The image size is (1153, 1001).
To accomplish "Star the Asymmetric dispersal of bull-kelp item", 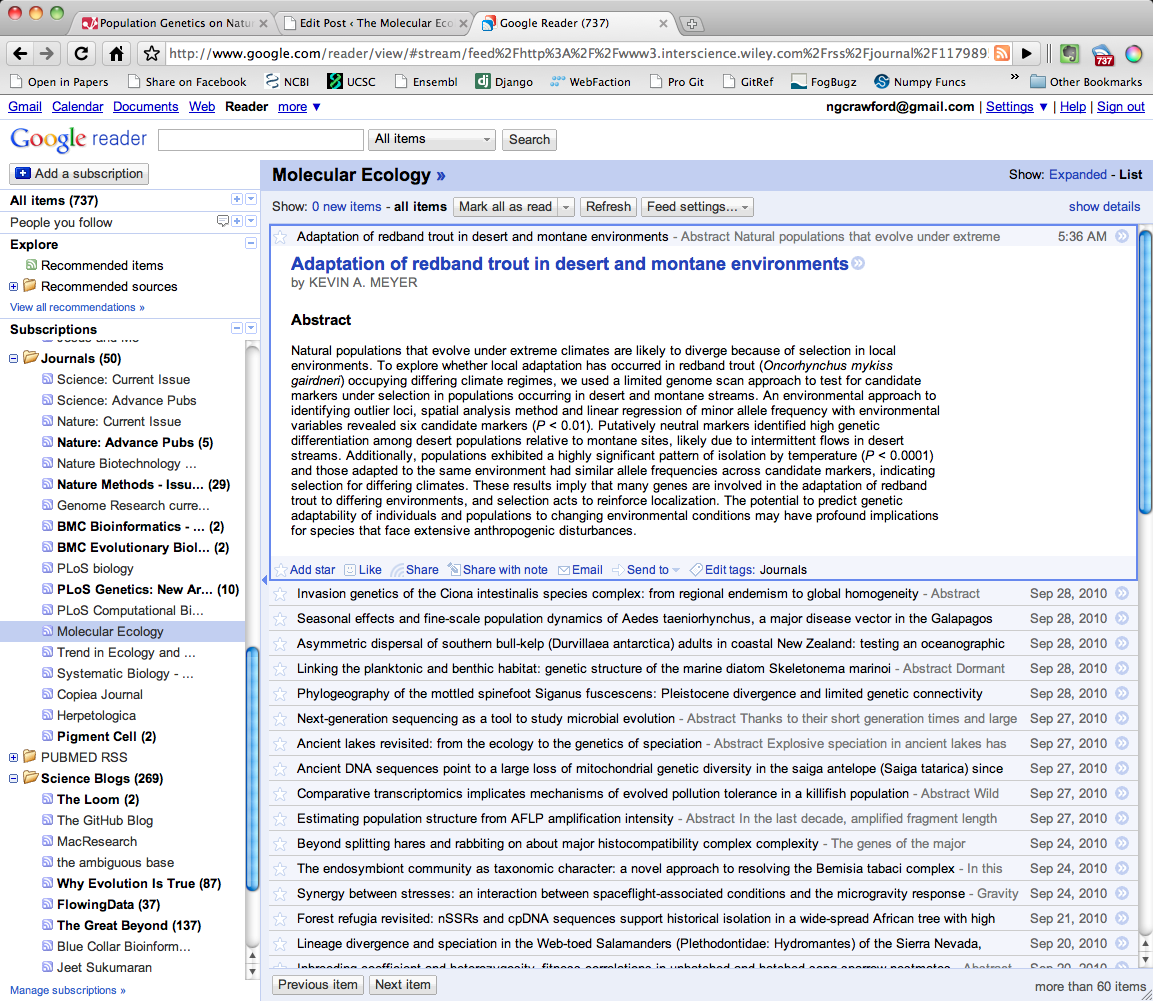I will [280, 644].
